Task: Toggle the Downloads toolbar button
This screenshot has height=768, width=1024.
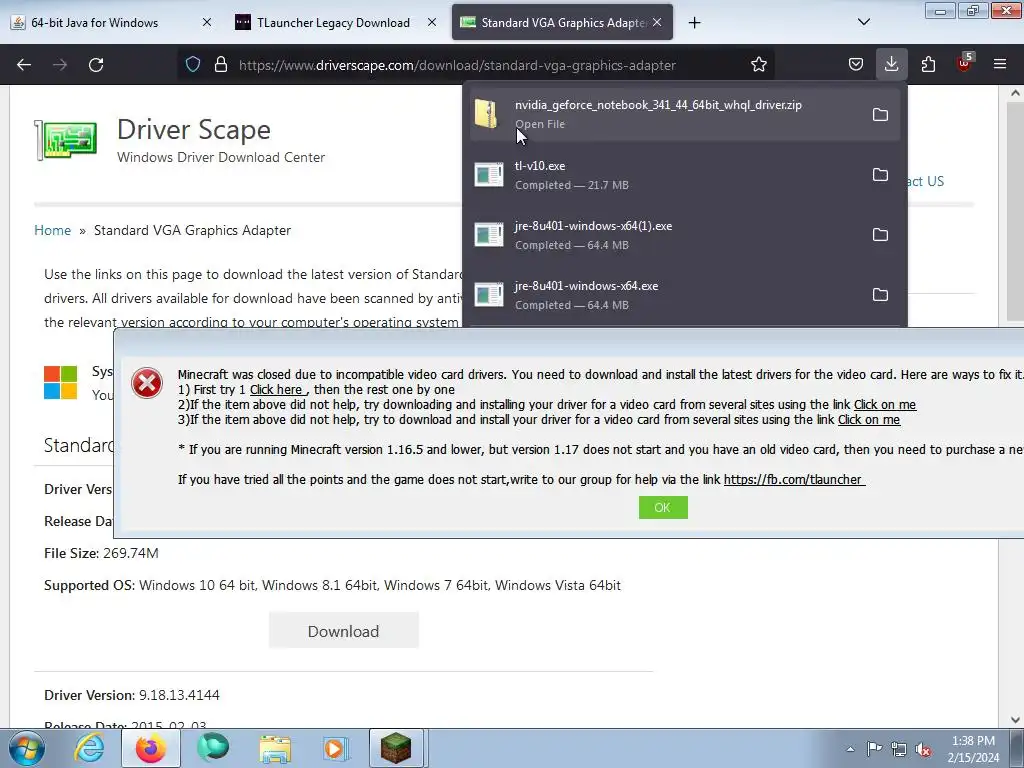Action: click(x=891, y=65)
